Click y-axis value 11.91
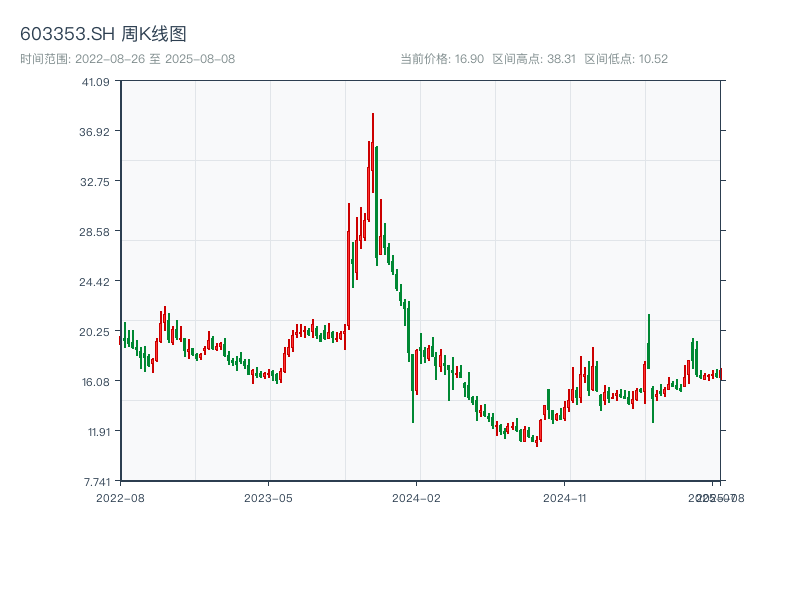 pos(99,432)
